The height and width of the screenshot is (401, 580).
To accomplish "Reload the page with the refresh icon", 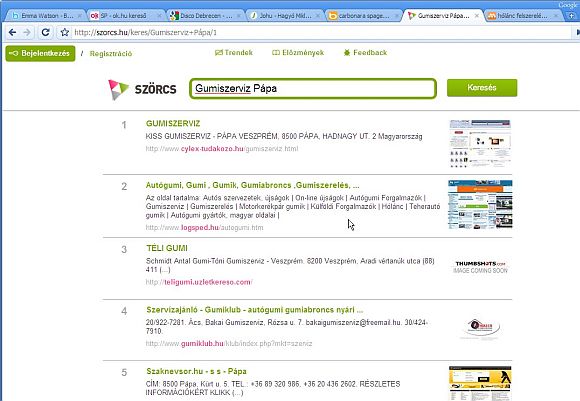I will coord(45,33).
